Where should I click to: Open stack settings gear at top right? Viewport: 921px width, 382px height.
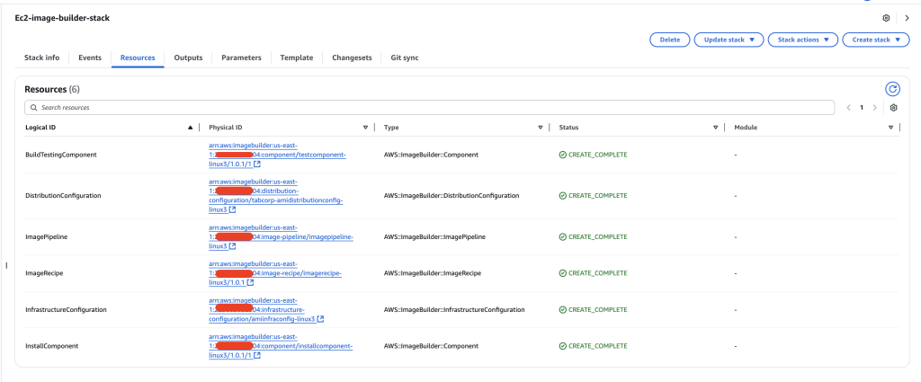click(886, 18)
